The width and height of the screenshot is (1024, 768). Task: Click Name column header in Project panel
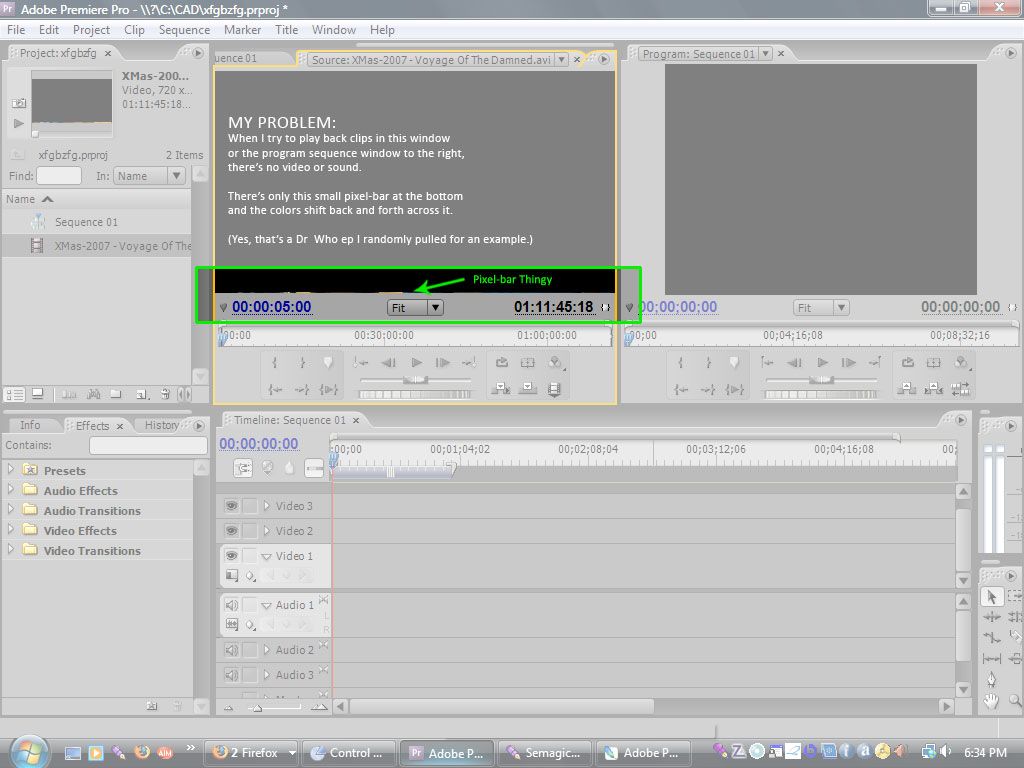click(x=97, y=199)
